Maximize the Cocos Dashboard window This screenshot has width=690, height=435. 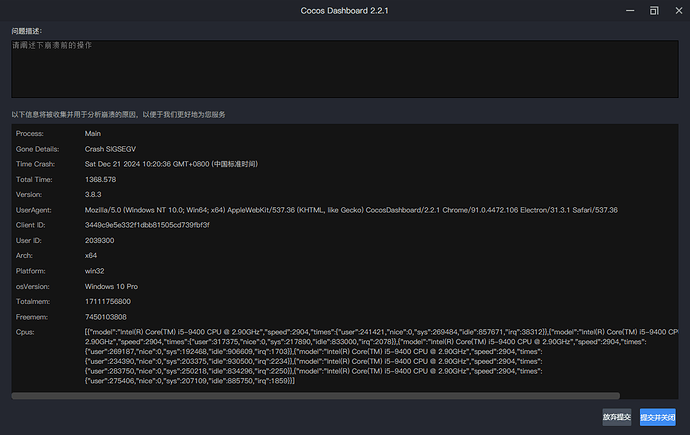click(652, 10)
